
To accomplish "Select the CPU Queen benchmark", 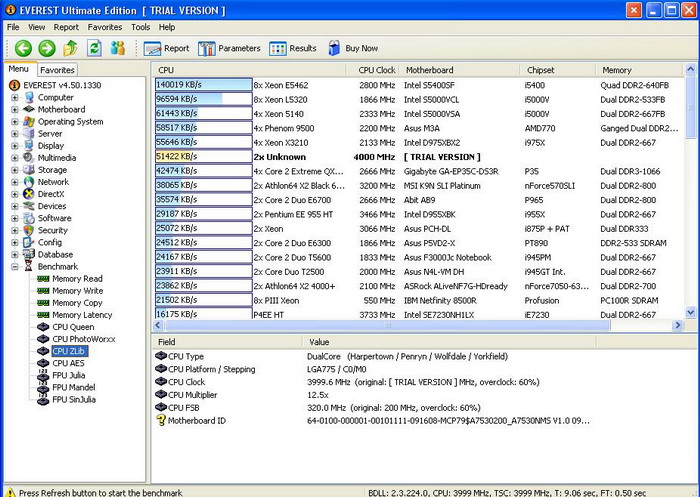I will pyautogui.click(x=73, y=327).
